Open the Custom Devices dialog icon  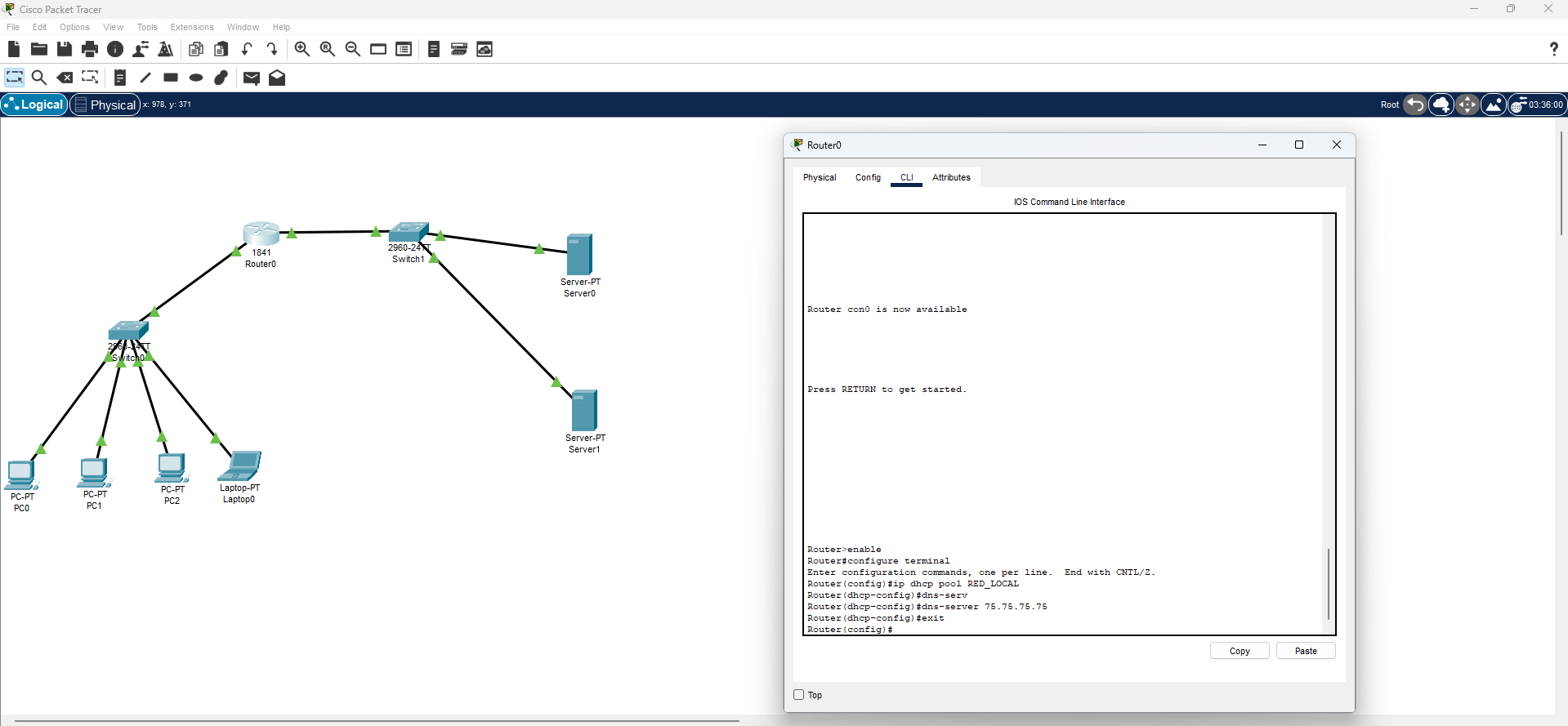tap(434, 49)
